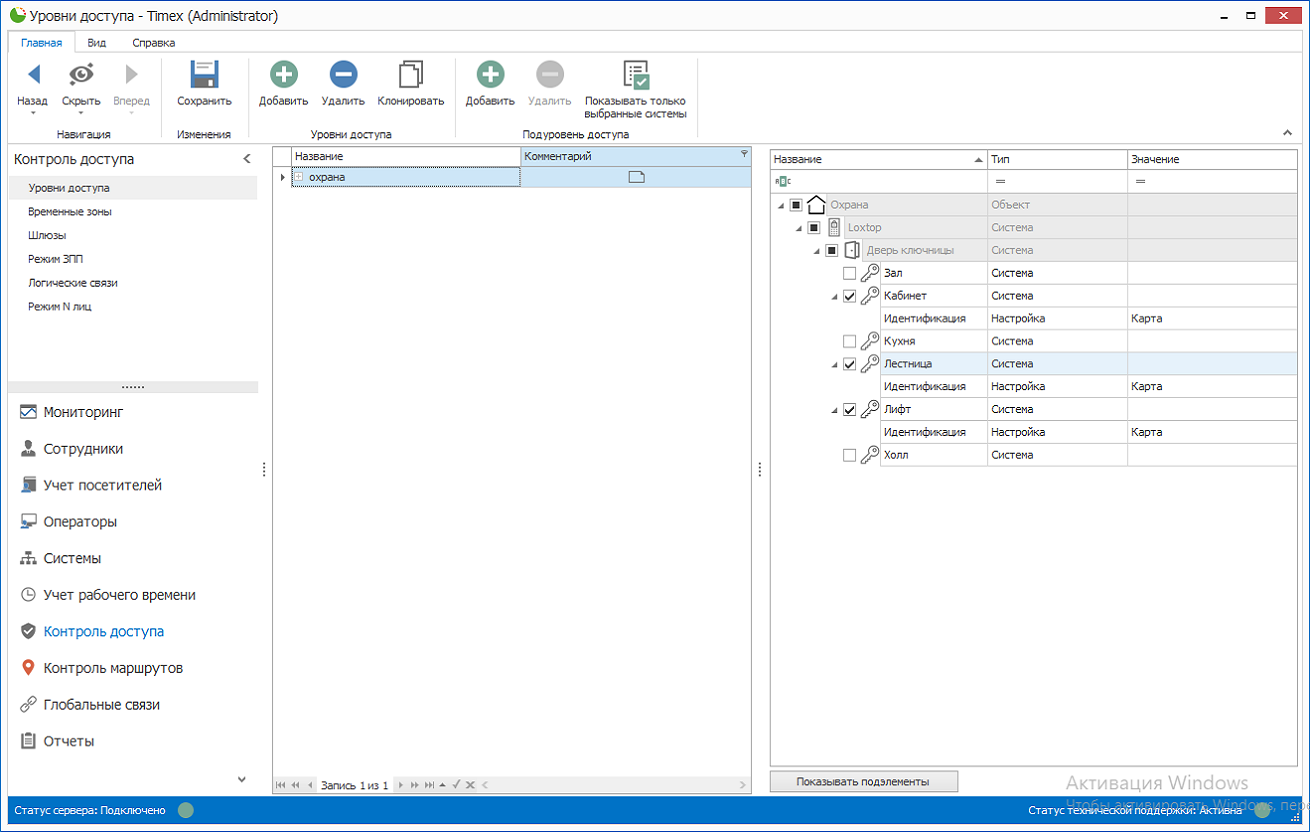Open the Вид ribbon tab
This screenshot has width=1310, height=832.
click(97, 43)
